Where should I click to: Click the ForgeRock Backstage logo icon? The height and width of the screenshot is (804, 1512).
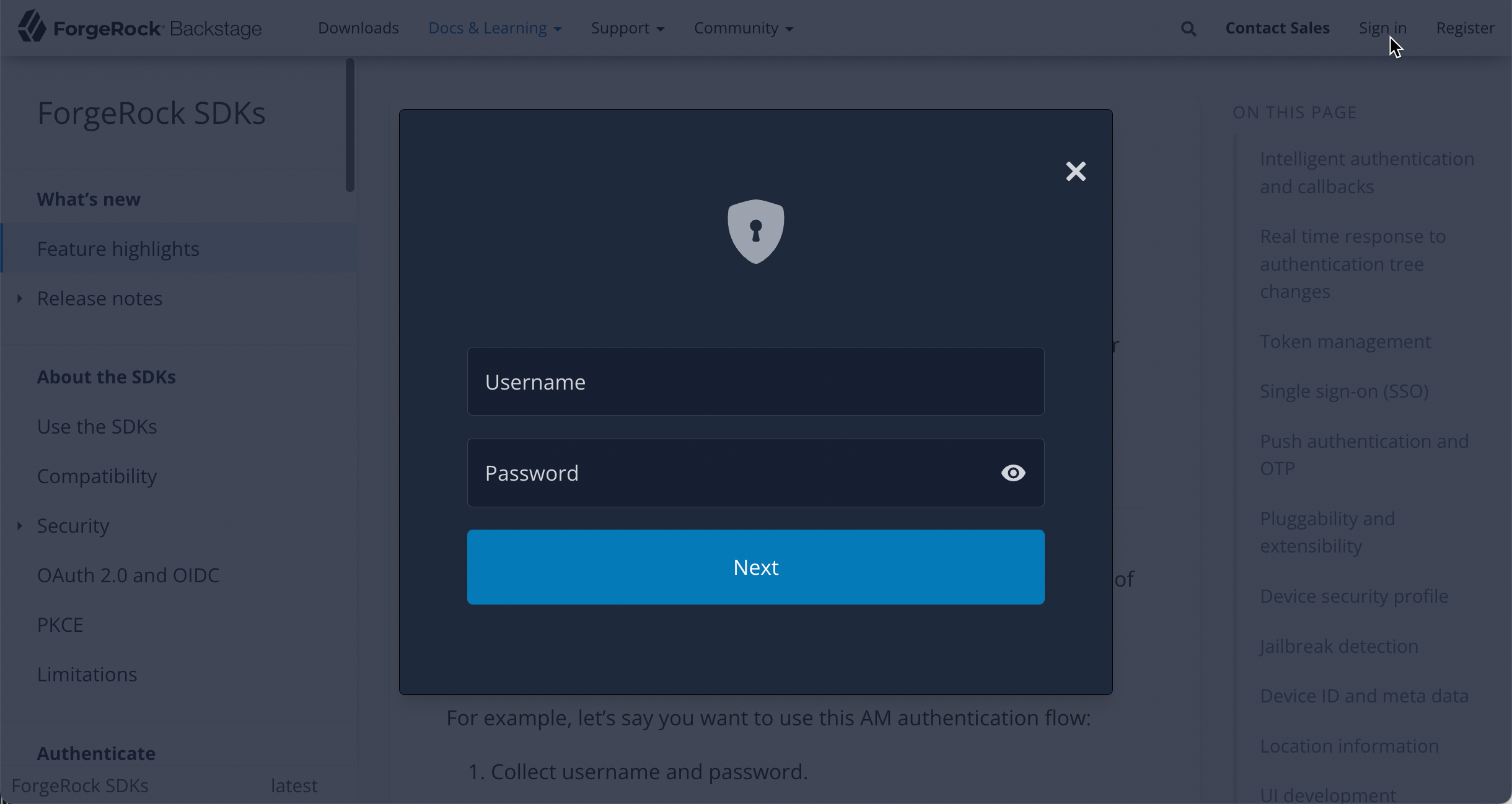click(x=29, y=27)
